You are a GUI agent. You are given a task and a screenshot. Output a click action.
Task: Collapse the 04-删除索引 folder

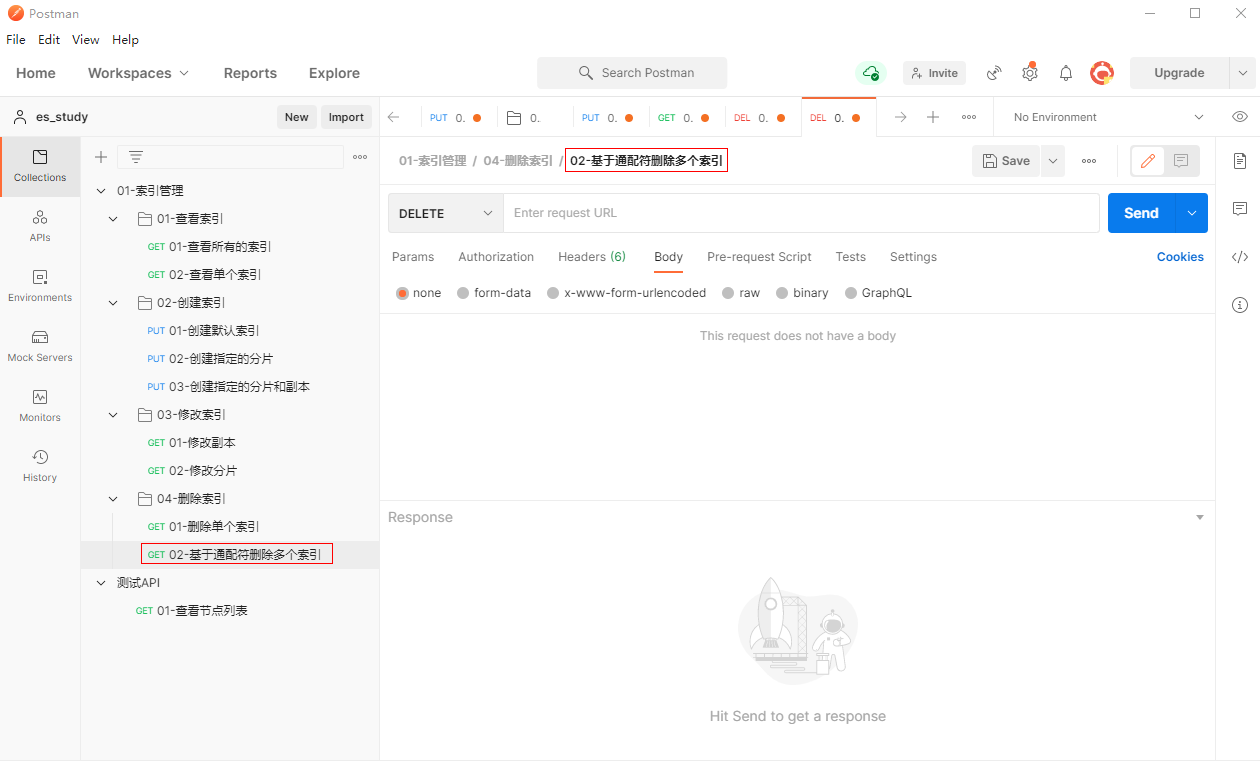[113, 499]
